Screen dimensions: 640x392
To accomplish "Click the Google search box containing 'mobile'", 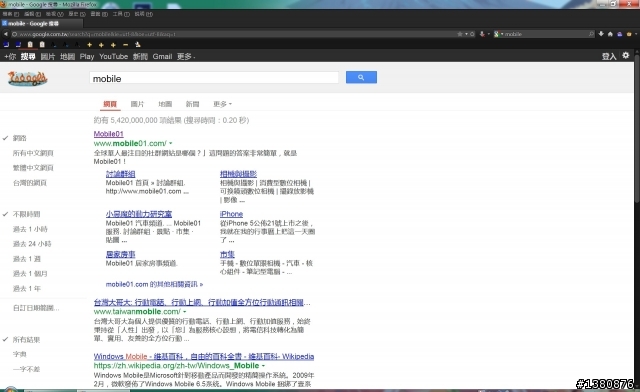I will point(214,78).
